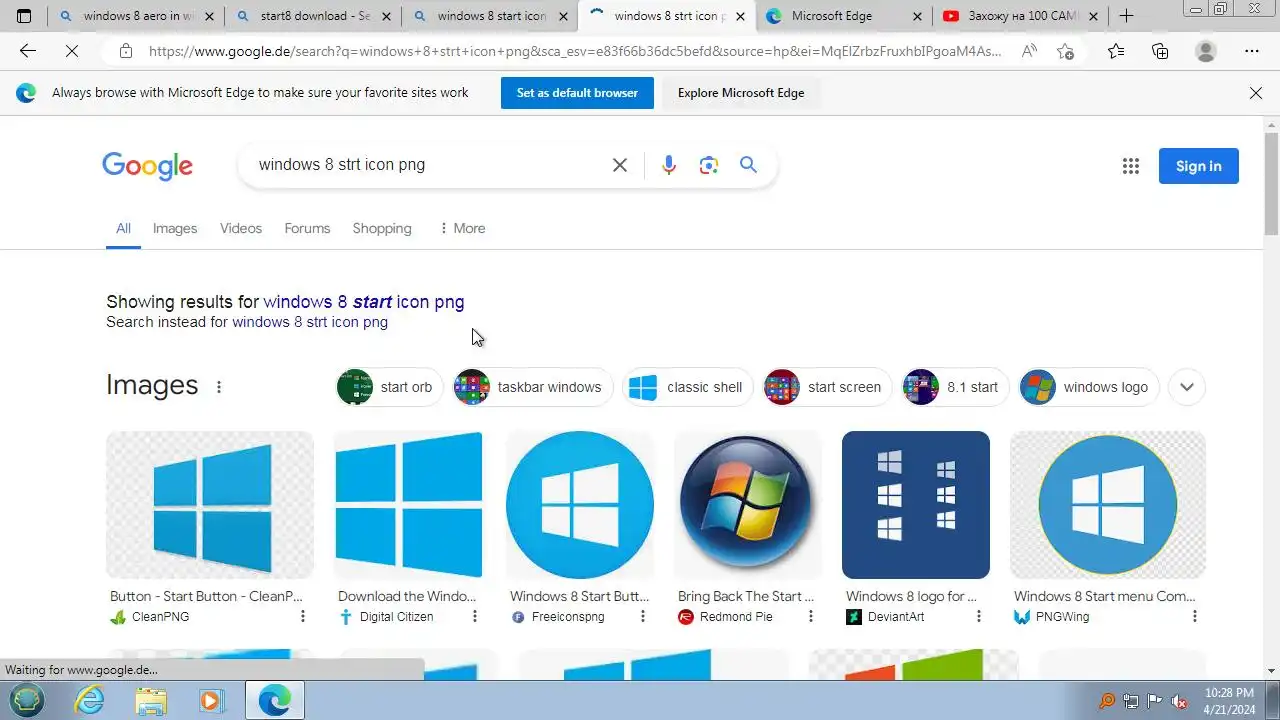Open the browser profile icon

tap(1206, 51)
